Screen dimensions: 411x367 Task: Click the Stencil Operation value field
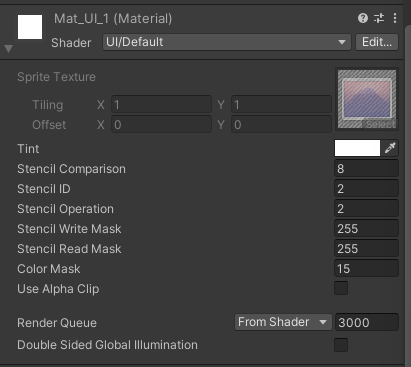click(x=366, y=208)
